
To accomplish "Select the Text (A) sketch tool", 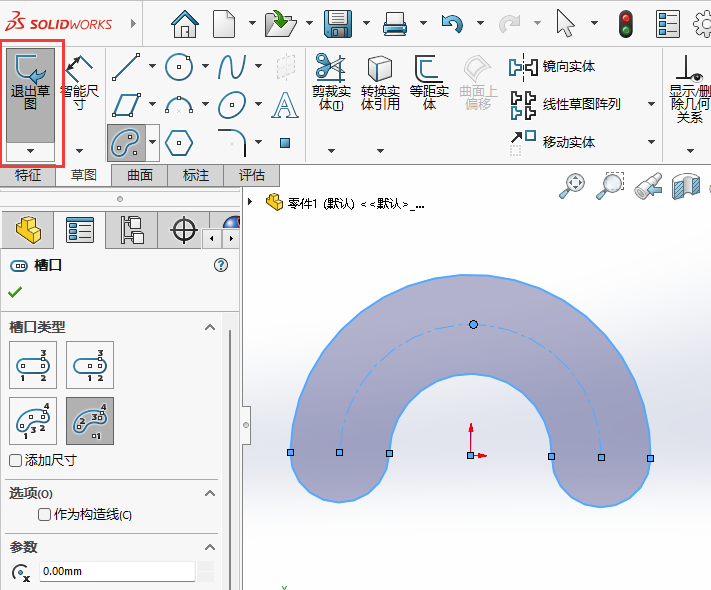I will (285, 105).
